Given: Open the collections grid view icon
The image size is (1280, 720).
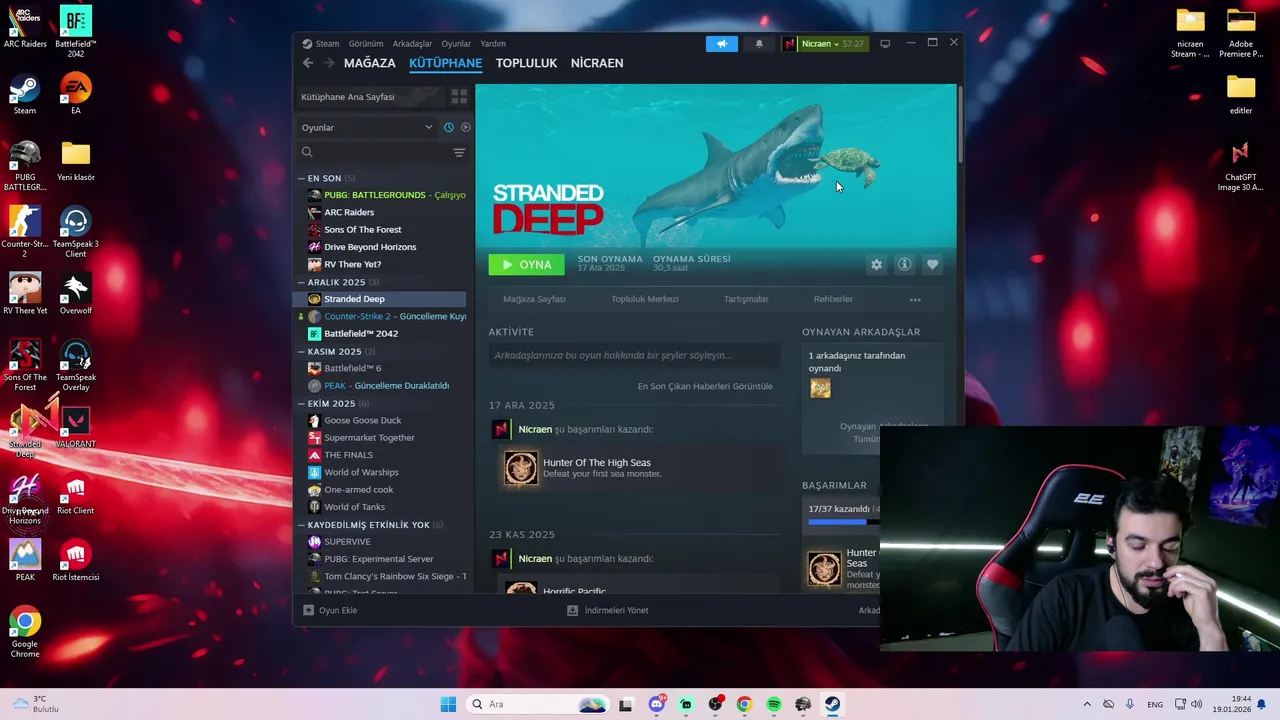Looking at the screenshot, I should point(459,97).
